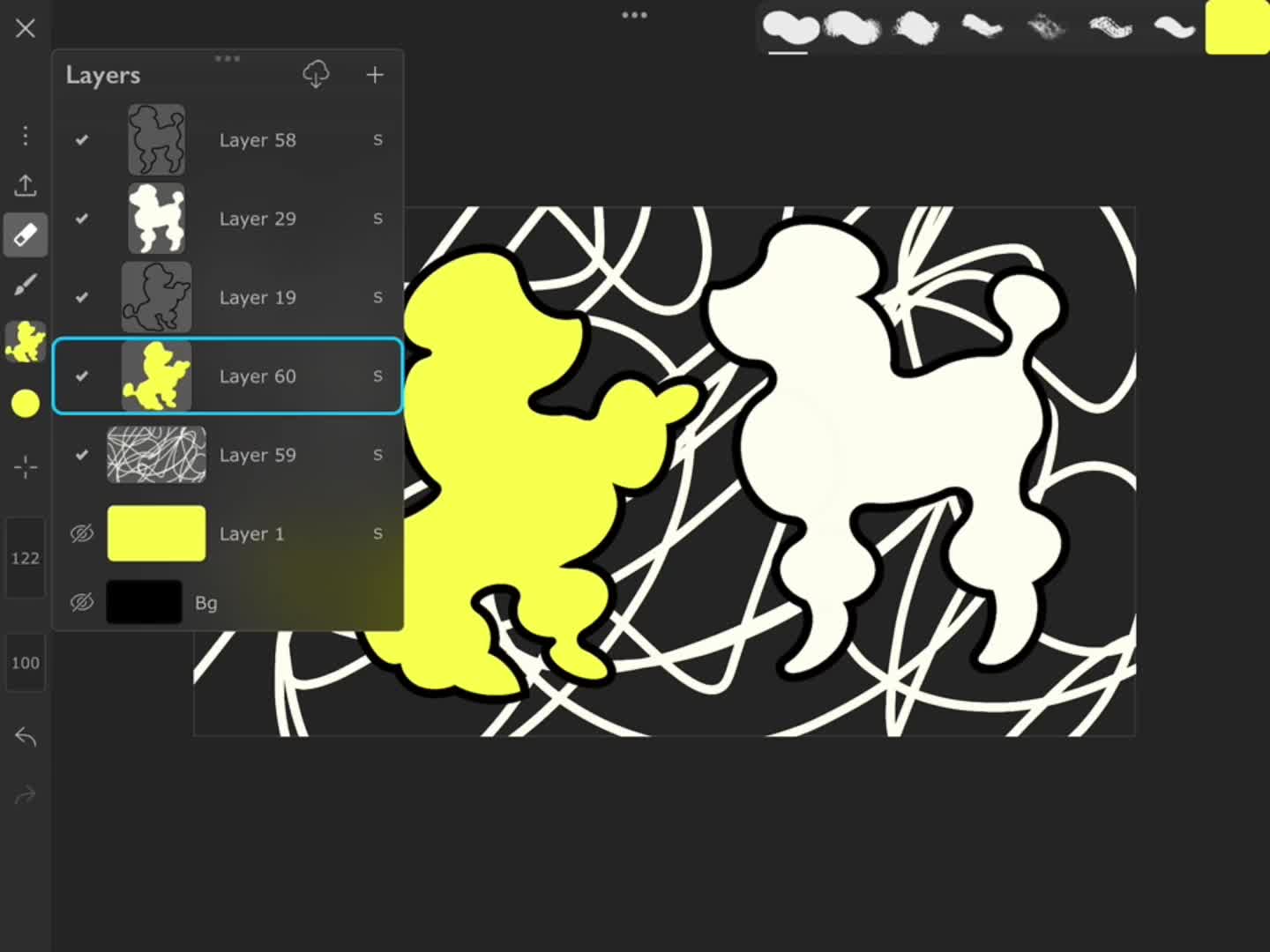Adjust the opacity value 100
The image size is (1270, 952).
pos(26,663)
